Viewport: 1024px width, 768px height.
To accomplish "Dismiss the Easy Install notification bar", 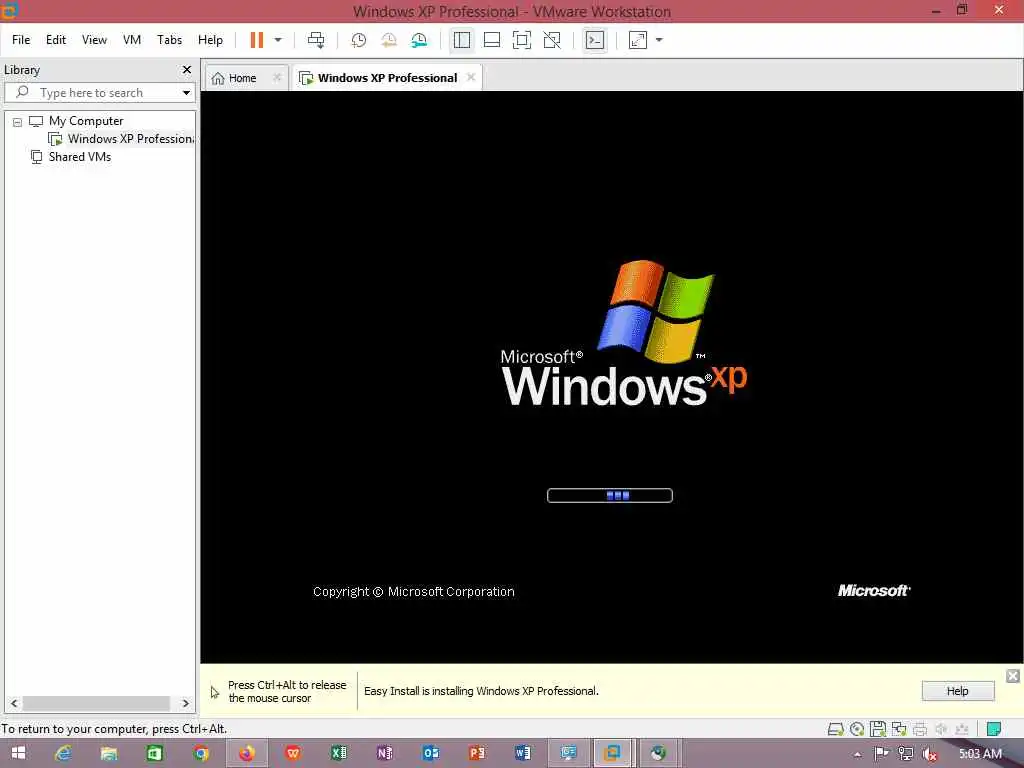I will tap(1013, 676).
